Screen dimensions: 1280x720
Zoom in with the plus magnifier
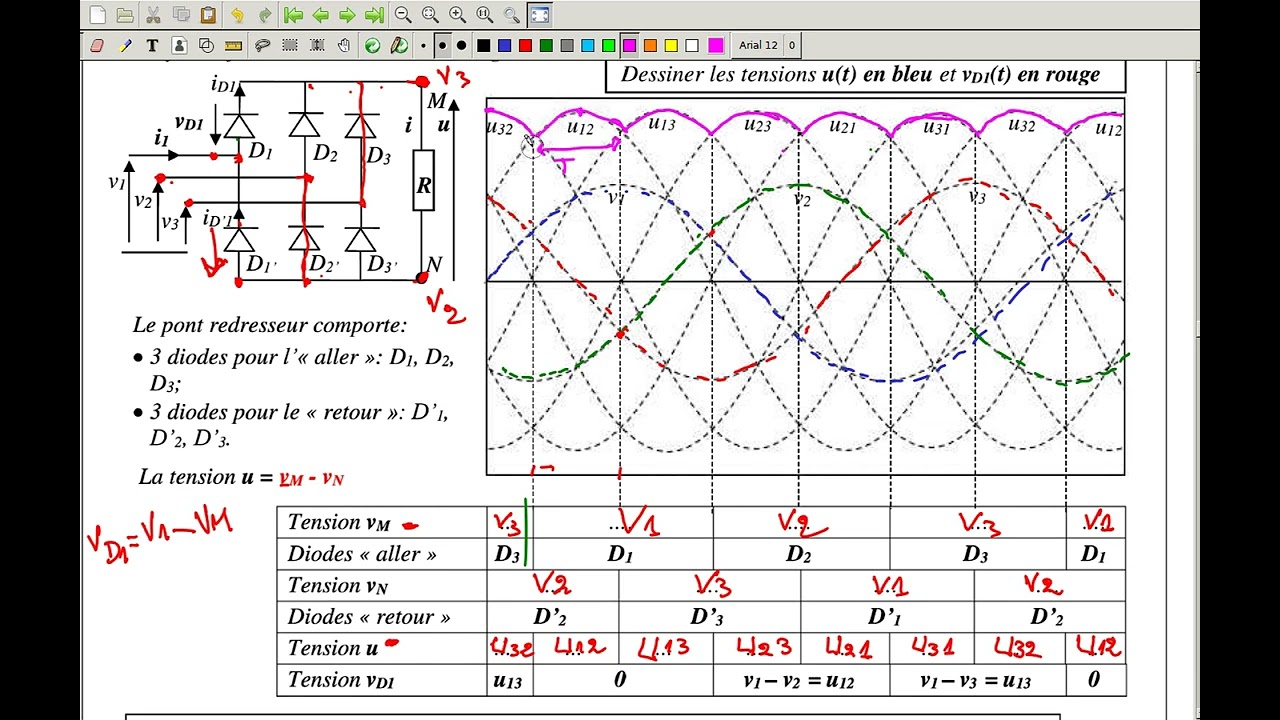[457, 15]
